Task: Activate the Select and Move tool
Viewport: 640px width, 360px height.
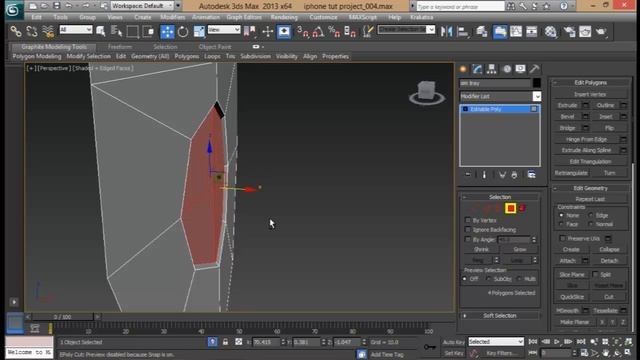Action: (167, 31)
